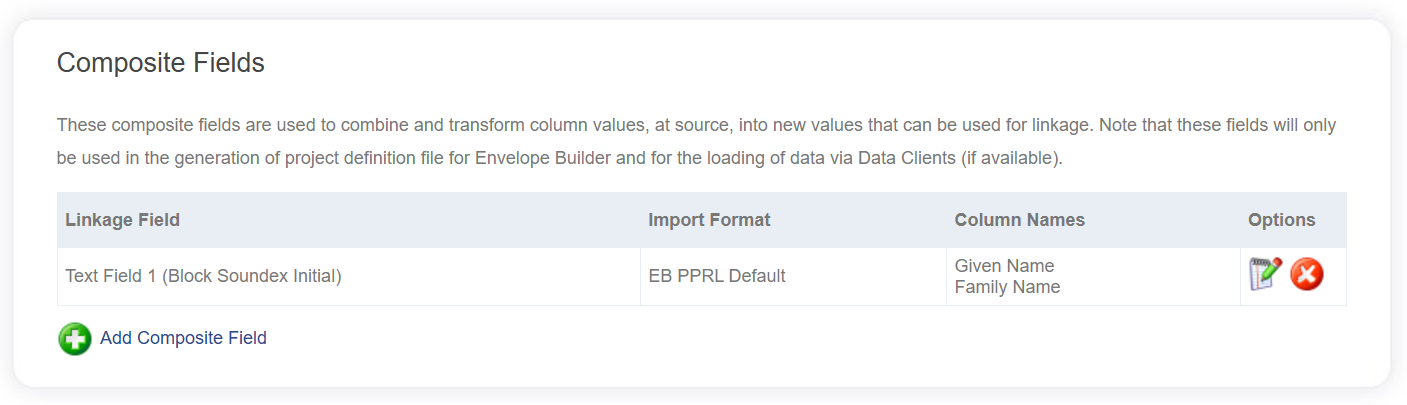Click the edit notepad icon for Text Field 1

point(1265,274)
